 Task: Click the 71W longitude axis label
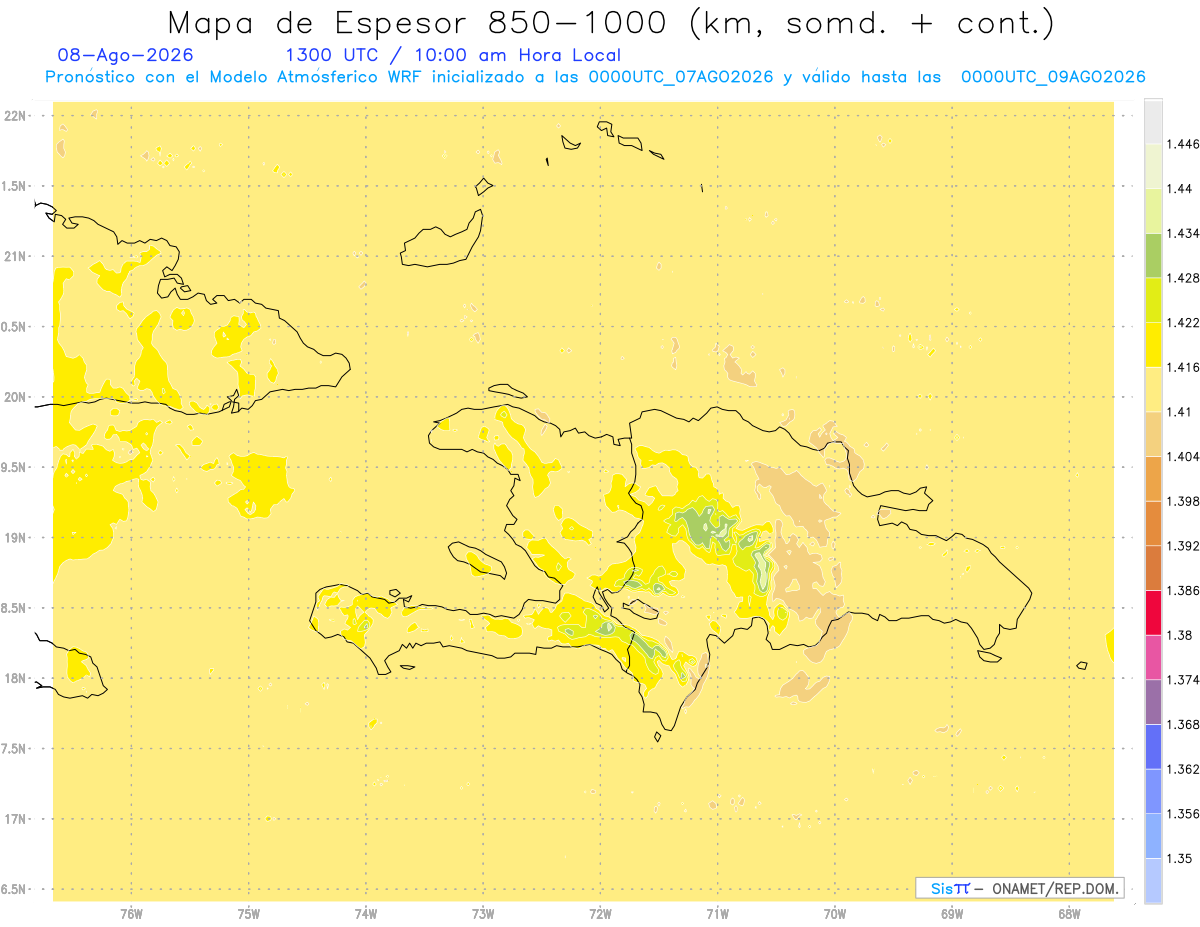[x=717, y=914]
